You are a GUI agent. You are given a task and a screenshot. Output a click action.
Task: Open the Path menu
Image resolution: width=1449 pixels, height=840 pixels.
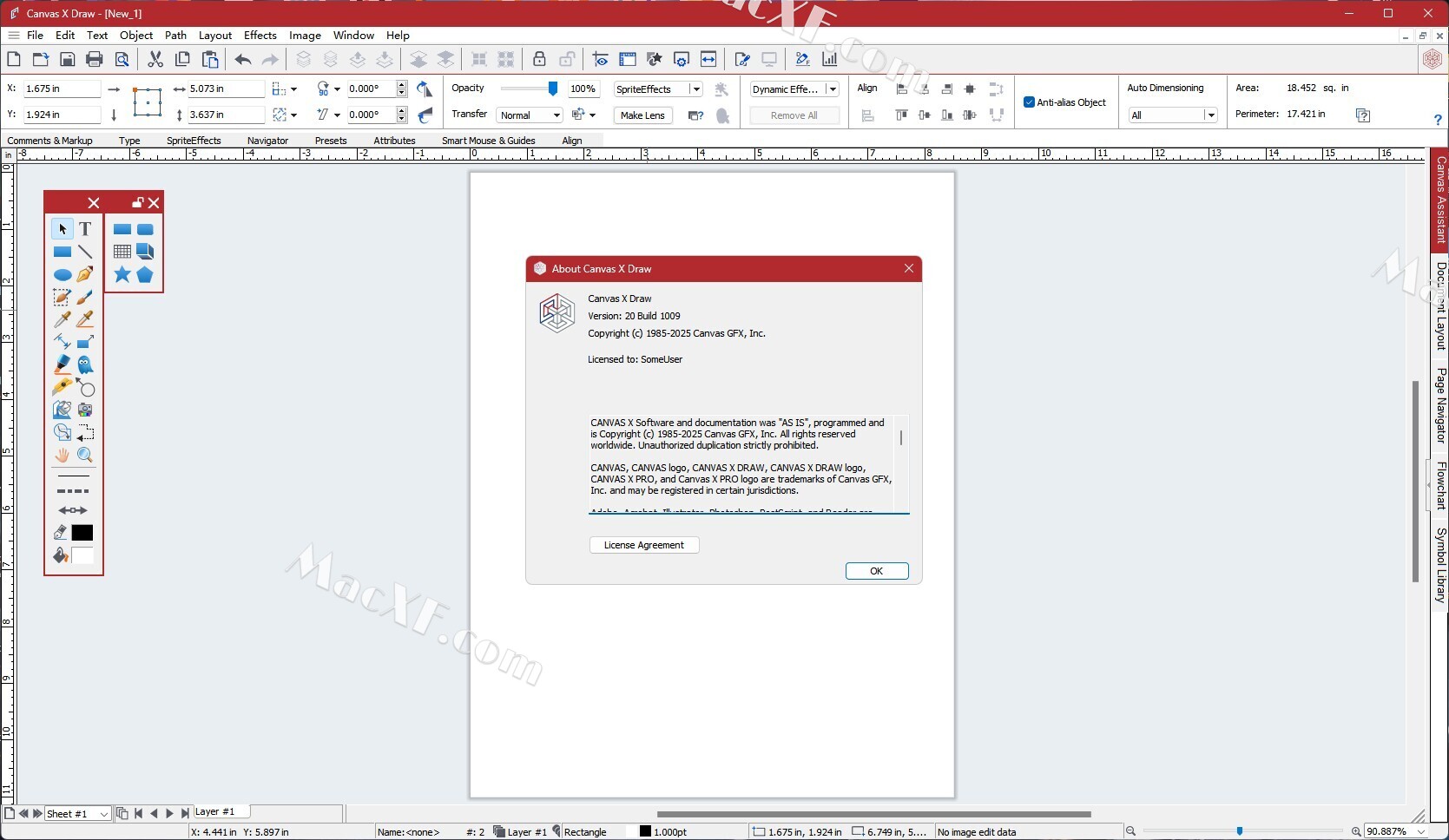pyautogui.click(x=176, y=36)
